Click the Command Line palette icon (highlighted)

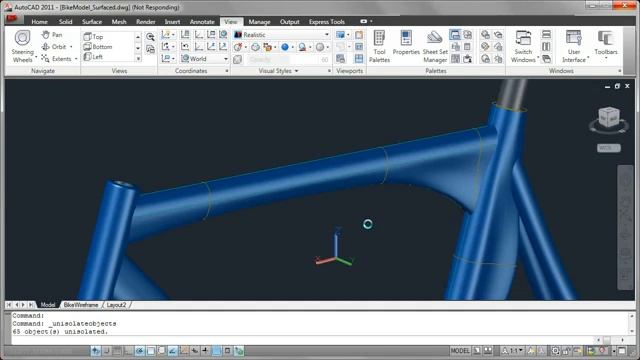point(455,35)
